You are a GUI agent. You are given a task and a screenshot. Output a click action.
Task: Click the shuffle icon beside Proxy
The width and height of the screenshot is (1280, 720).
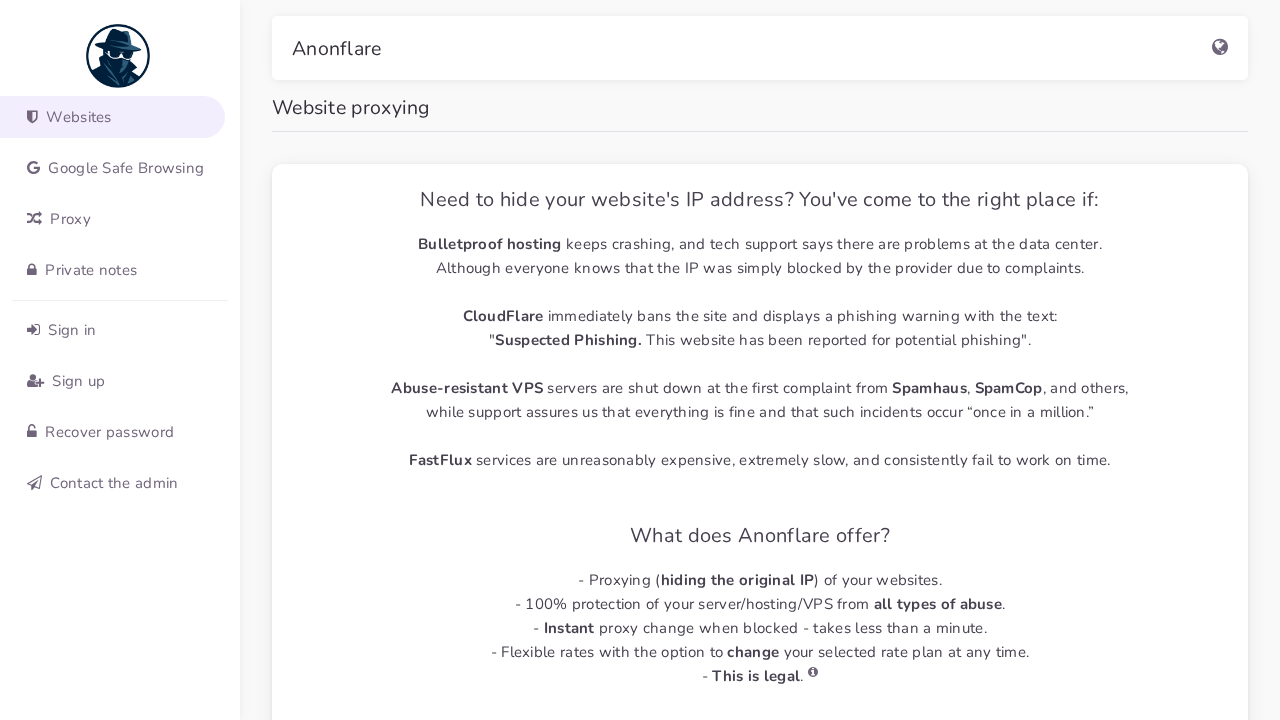tap(33, 219)
